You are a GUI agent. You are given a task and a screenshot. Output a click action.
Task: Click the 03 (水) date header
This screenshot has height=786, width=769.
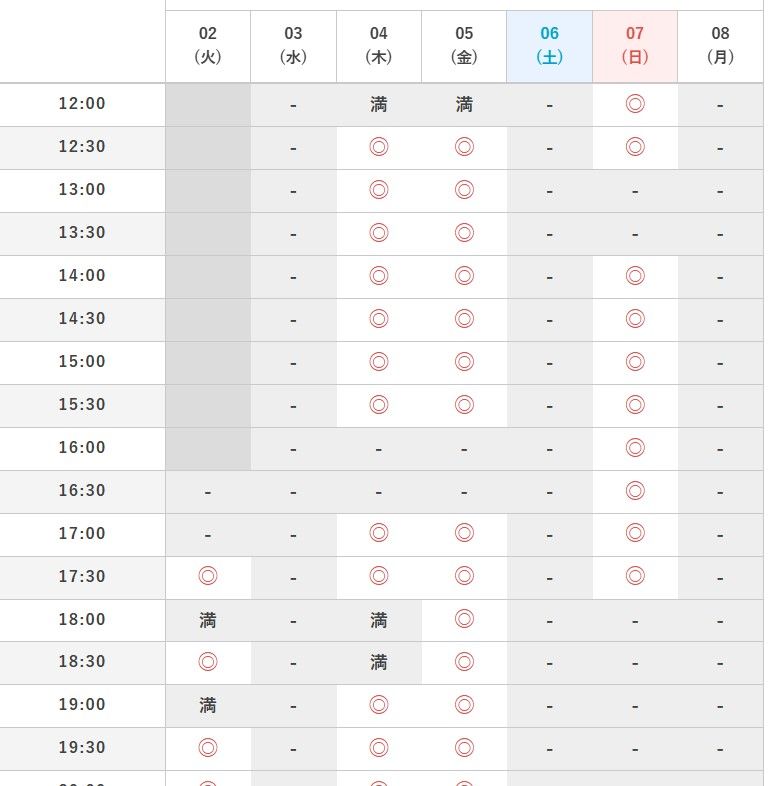pyautogui.click(x=293, y=46)
